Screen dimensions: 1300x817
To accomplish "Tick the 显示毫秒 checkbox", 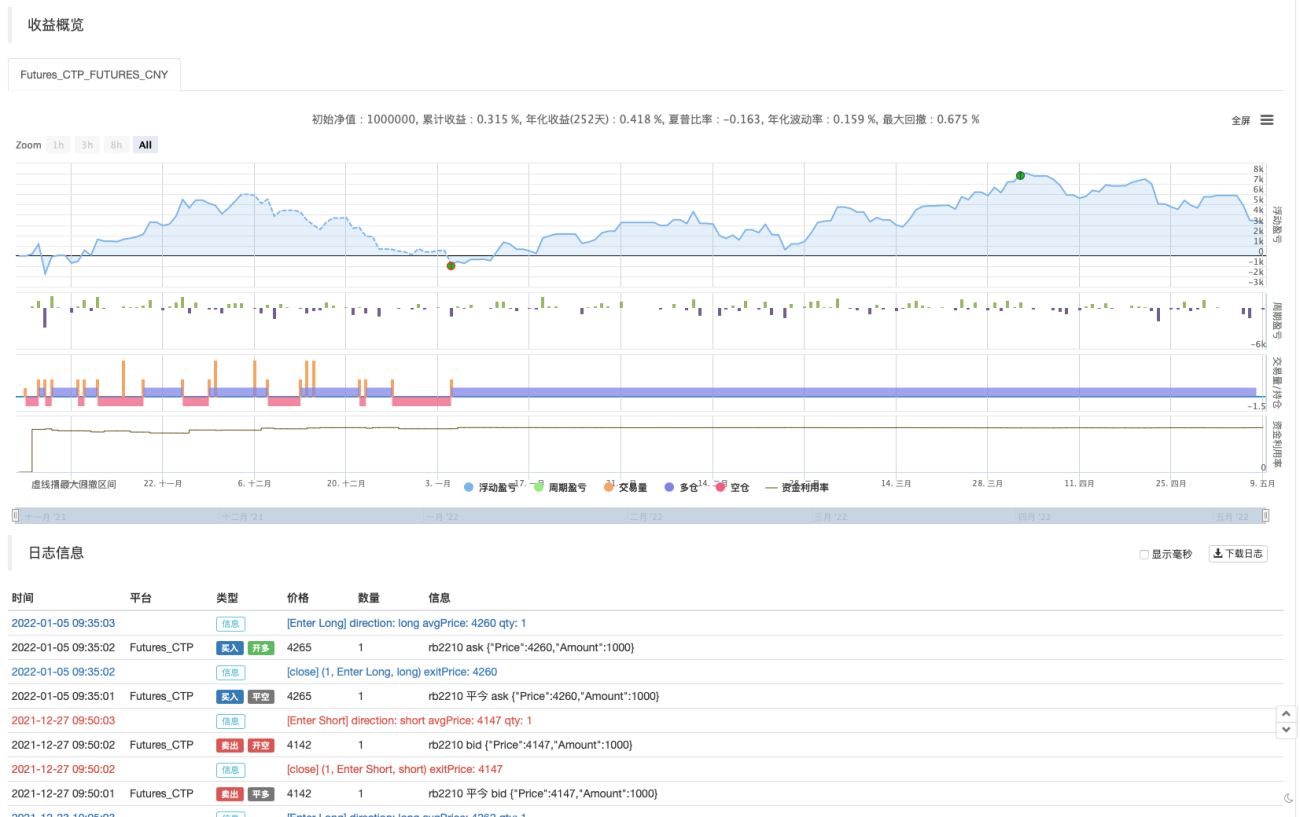I will coord(1144,554).
